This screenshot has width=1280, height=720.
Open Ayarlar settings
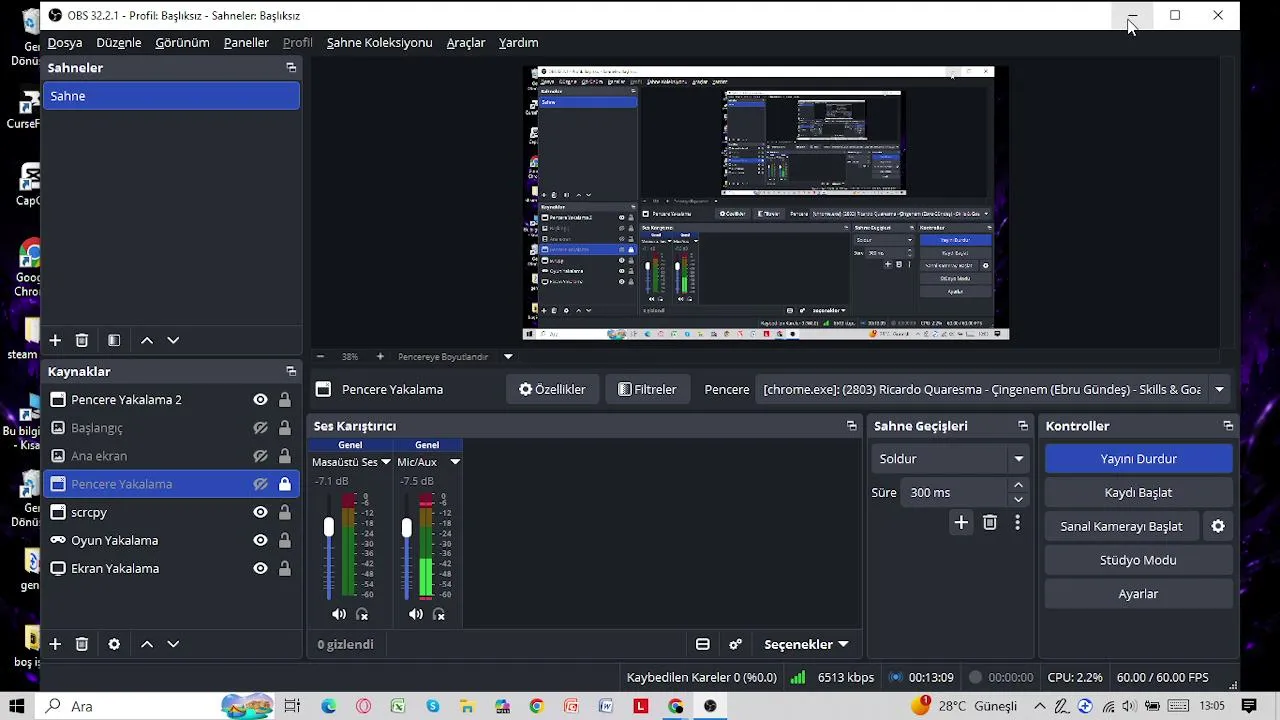pos(1138,594)
